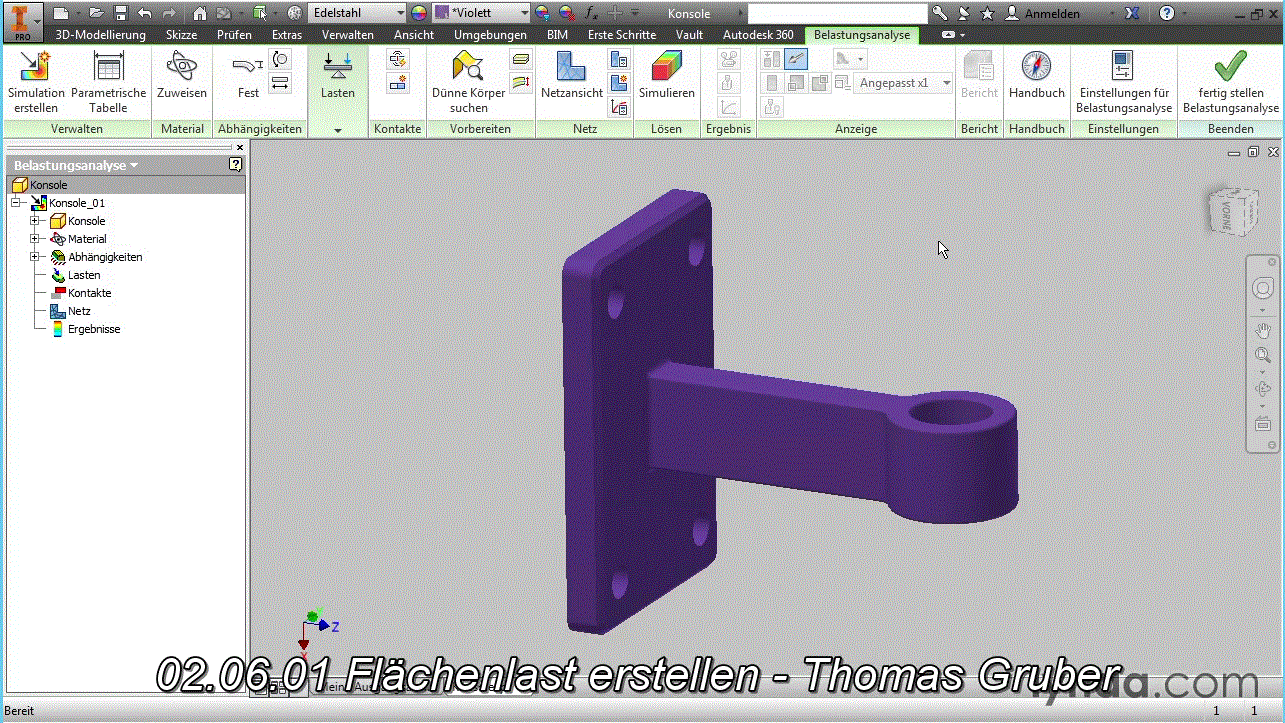Image resolution: width=1285 pixels, height=723 pixels.
Task: Click the convergence settings icon
Action: [x=619, y=108]
